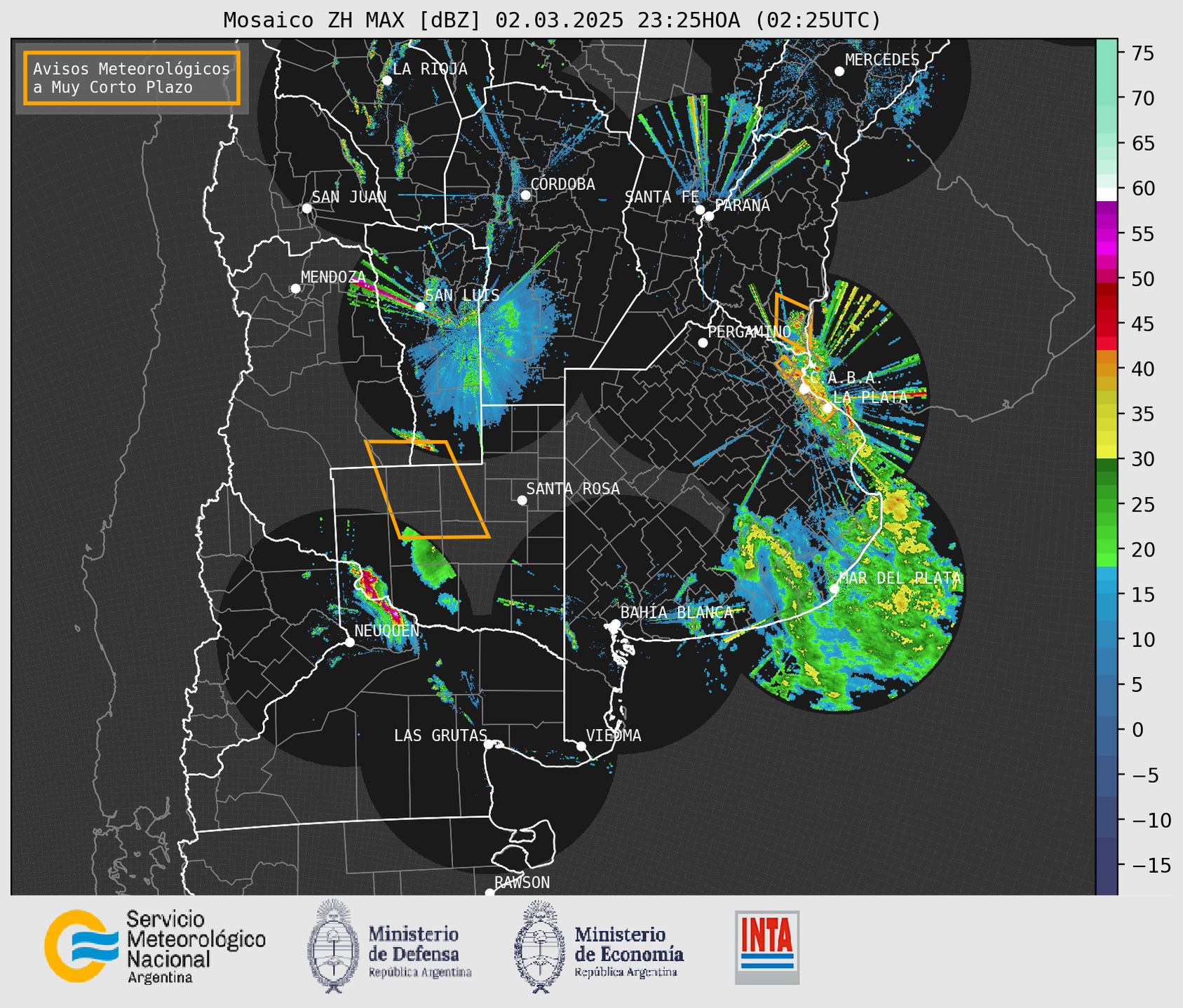Click the 60 dBZ white swatch on colorbar

click(x=1107, y=194)
